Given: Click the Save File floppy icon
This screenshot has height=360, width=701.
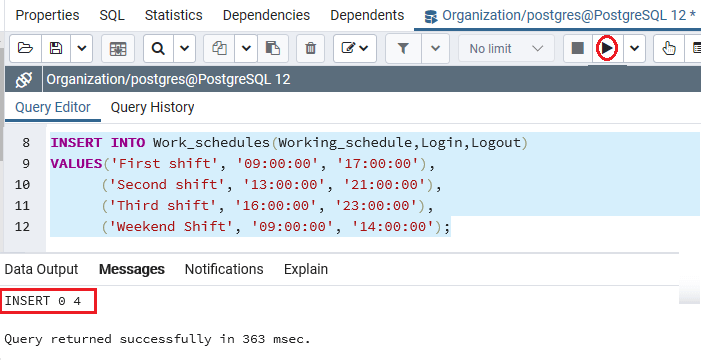Looking at the screenshot, I should pyautogui.click(x=56, y=48).
